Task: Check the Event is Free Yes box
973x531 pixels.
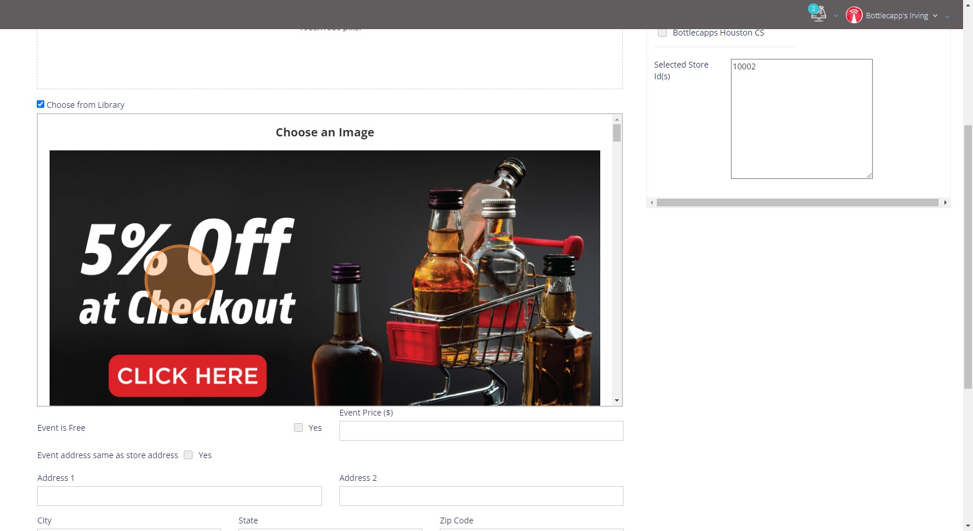Action: point(298,427)
